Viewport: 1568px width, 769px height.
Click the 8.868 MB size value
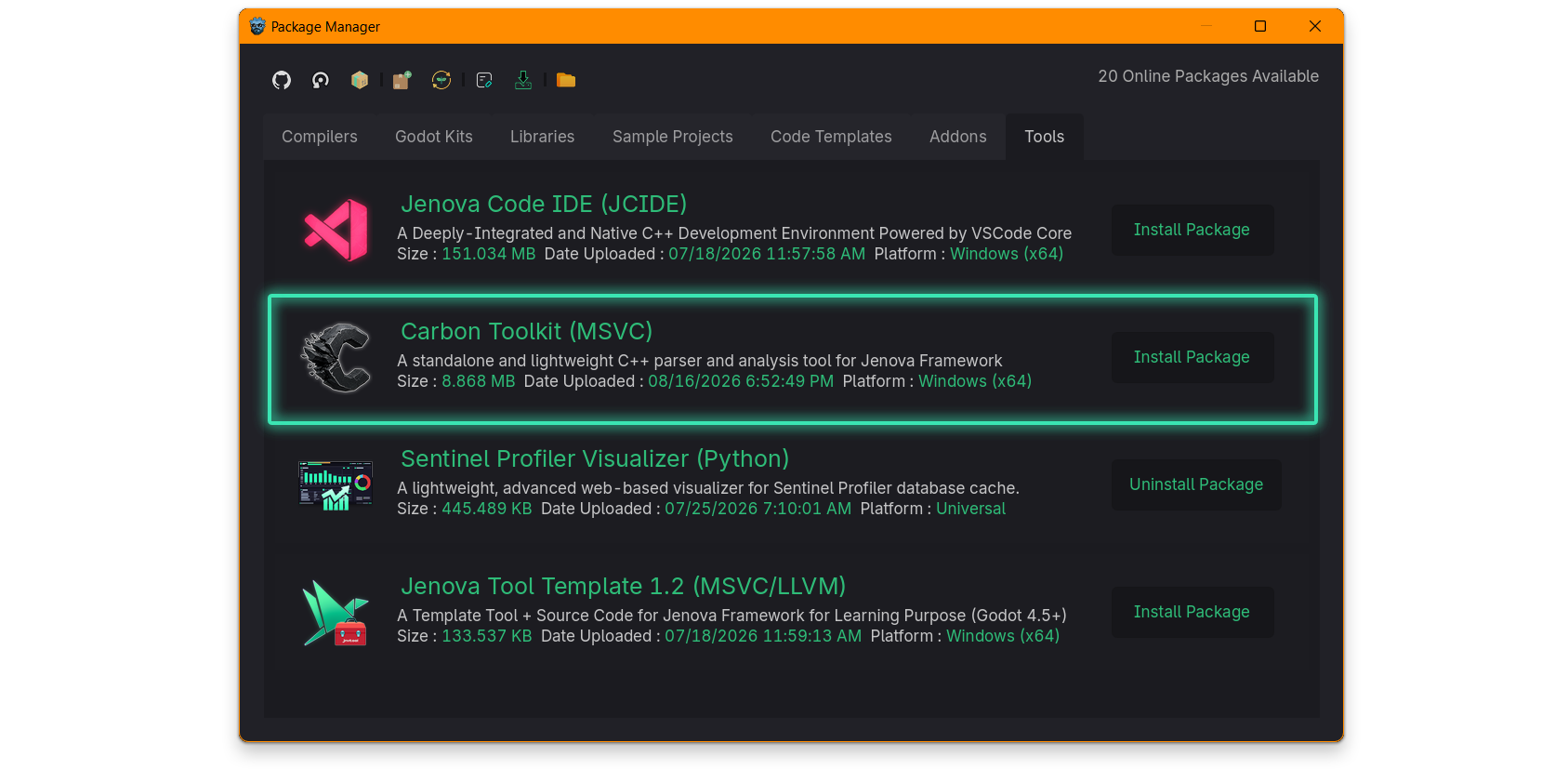479,381
